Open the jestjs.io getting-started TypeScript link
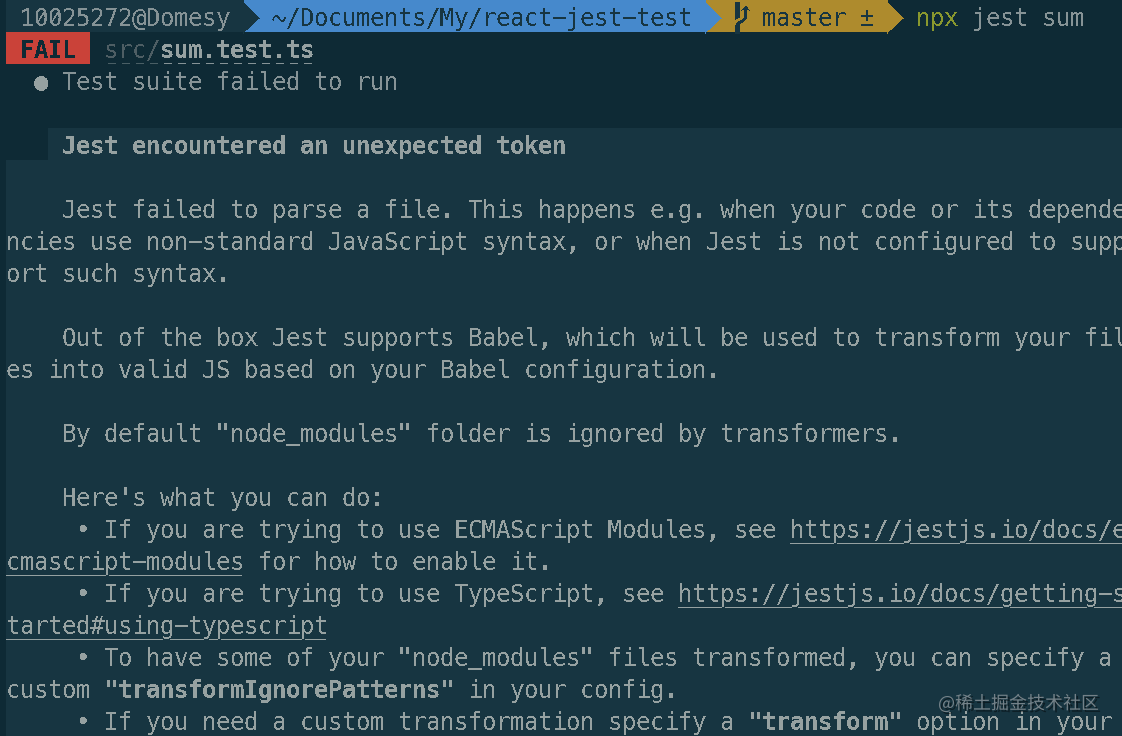The image size is (1122, 736). click(x=899, y=594)
